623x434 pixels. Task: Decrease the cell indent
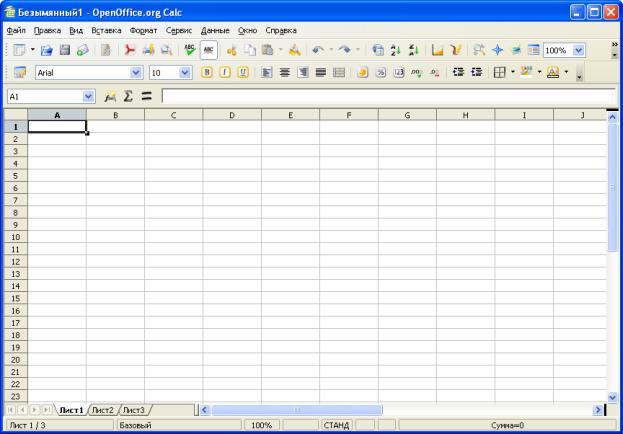pos(459,72)
